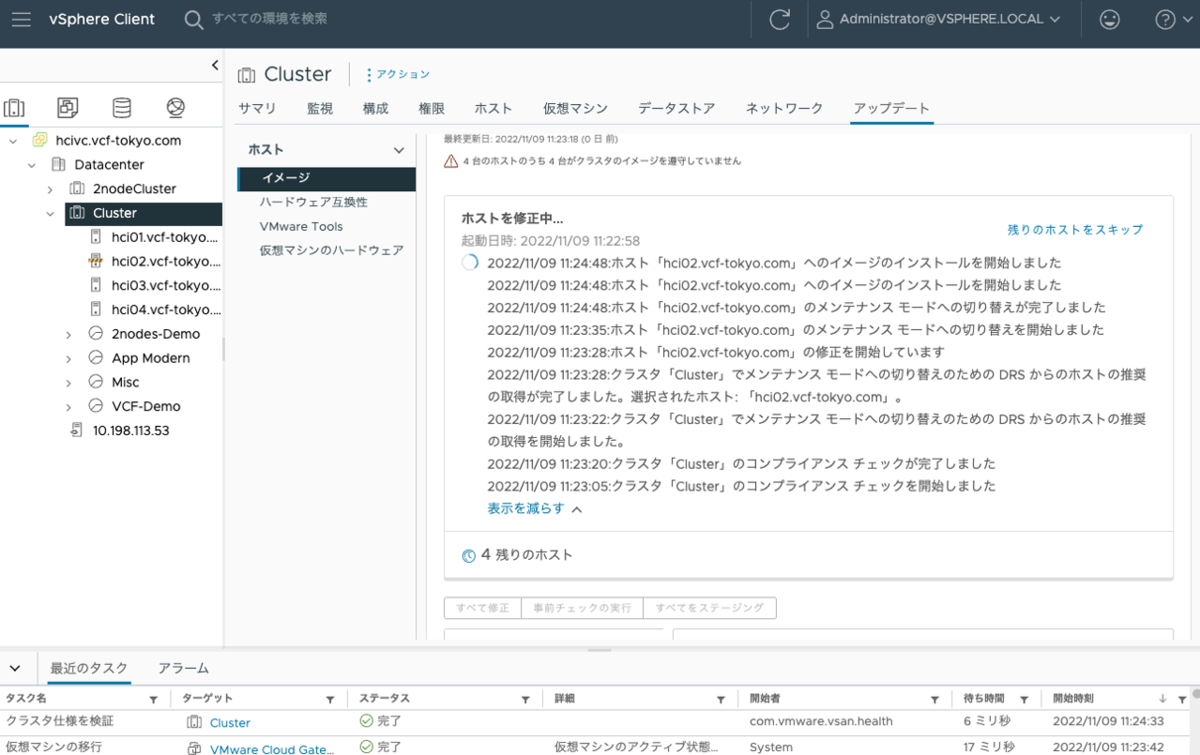
Task: Collapse the left navigation pane
Action: (215, 65)
